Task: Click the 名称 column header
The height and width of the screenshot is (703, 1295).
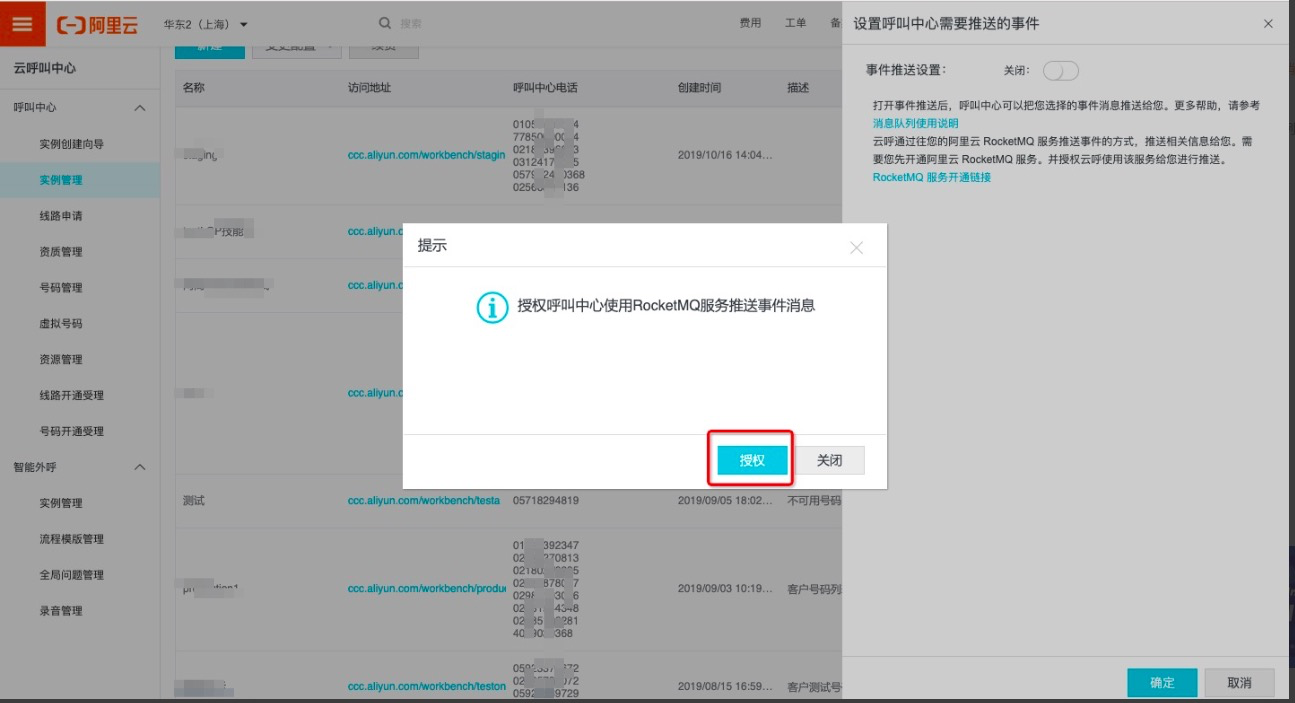Action: [x=194, y=88]
